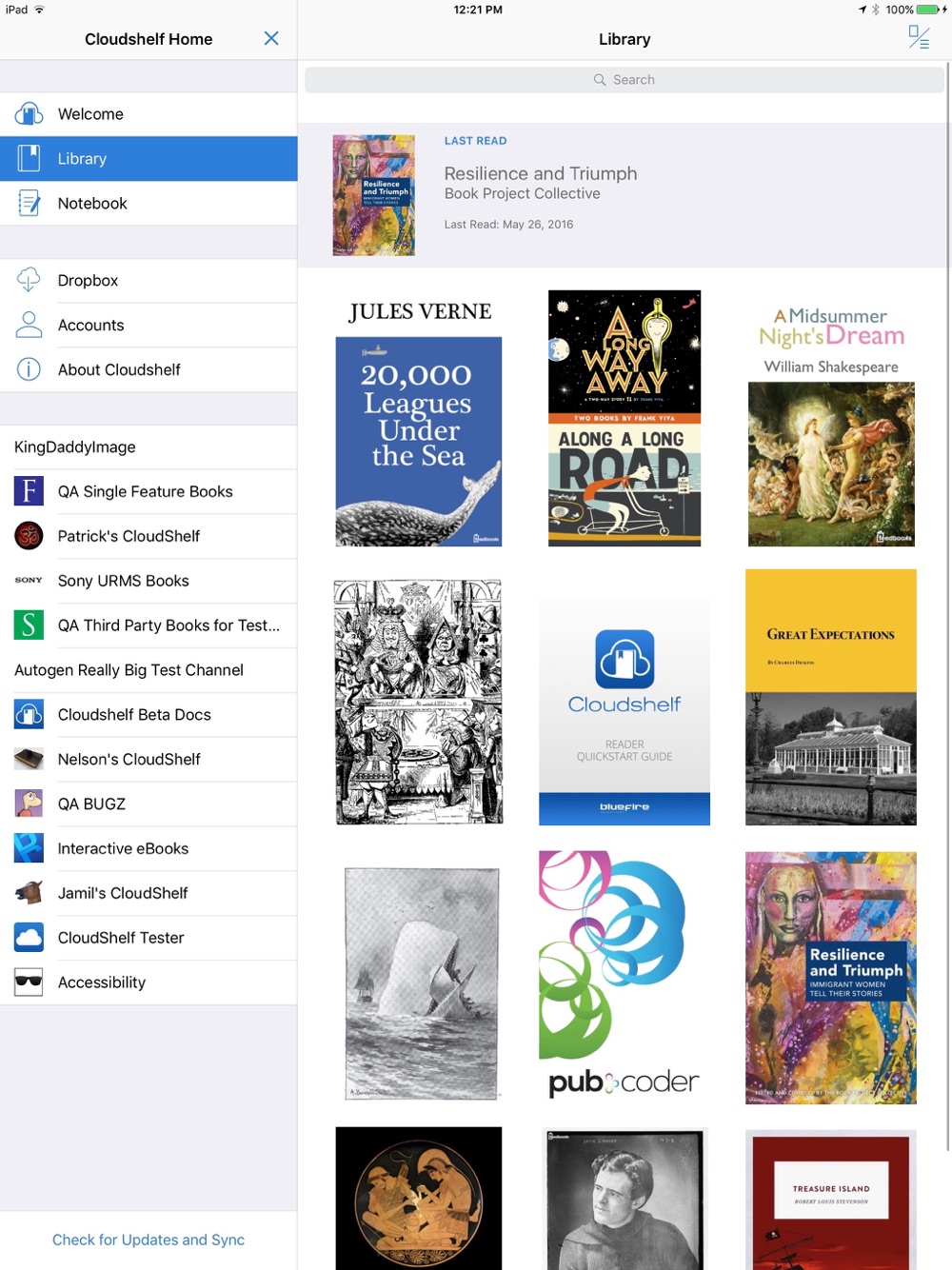Click the green S icon for QA Third Party
The width and height of the screenshot is (952, 1270).
[x=29, y=625]
